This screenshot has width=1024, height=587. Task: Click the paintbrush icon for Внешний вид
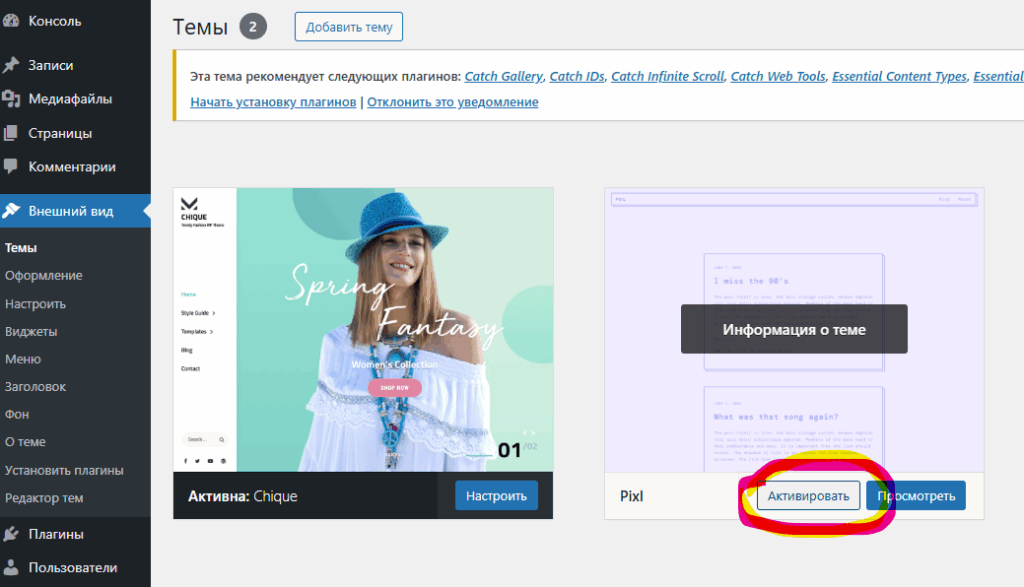click(12, 211)
